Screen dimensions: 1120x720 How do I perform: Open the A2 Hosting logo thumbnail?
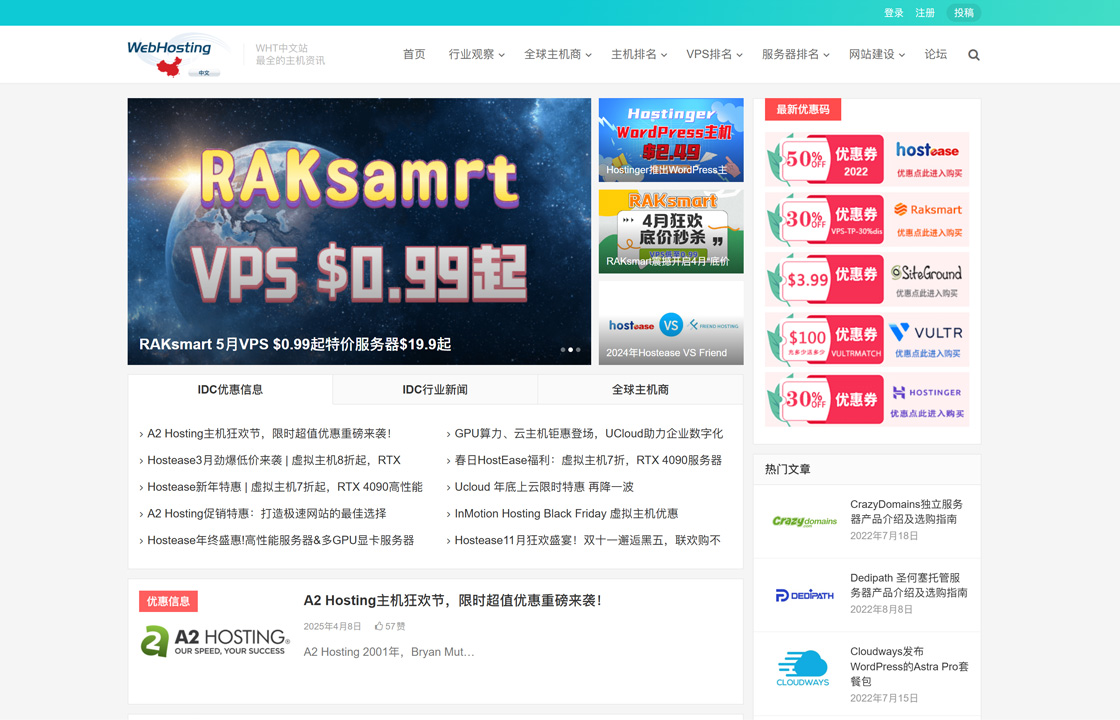(215, 641)
